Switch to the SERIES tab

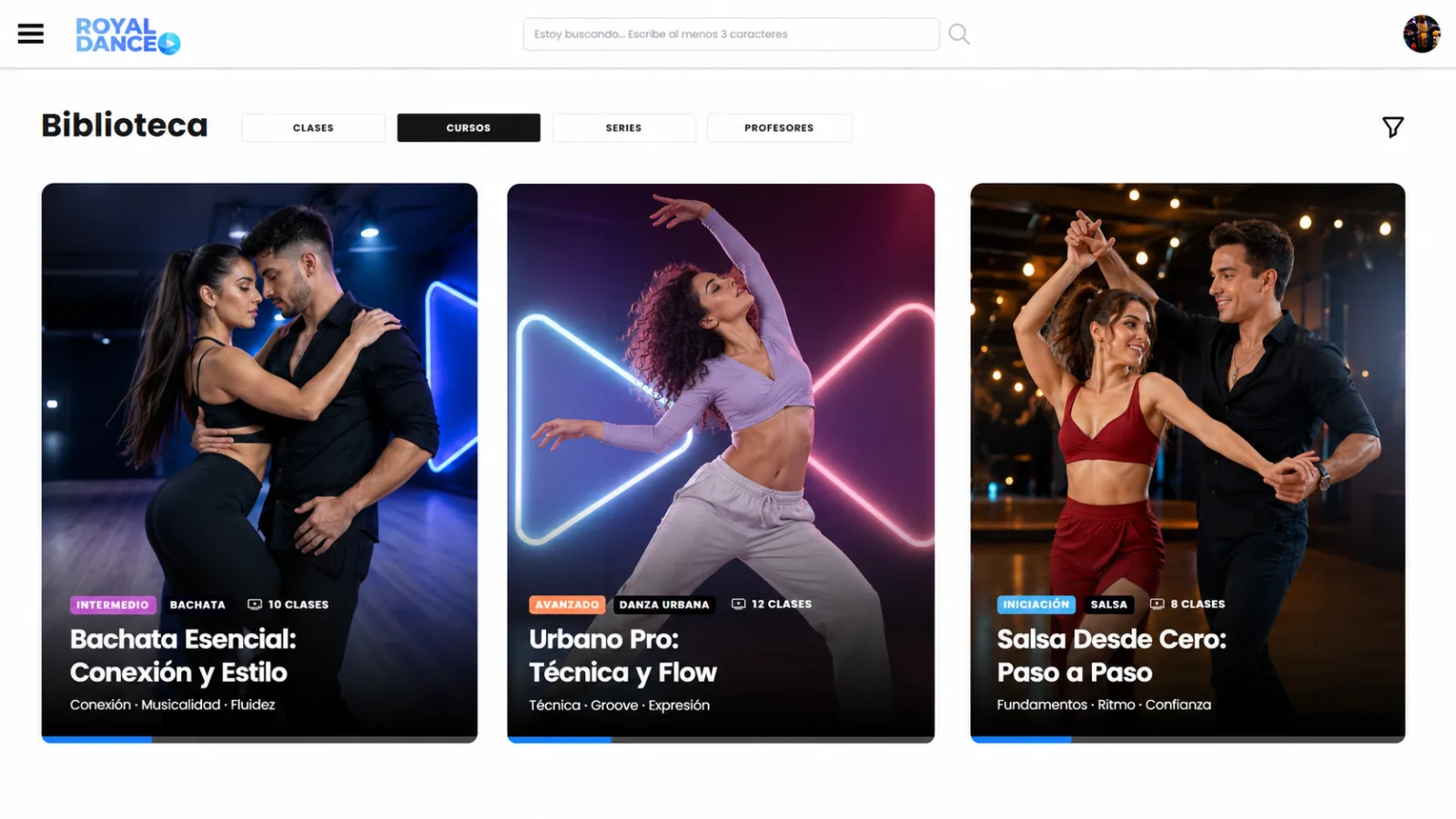pos(623,127)
